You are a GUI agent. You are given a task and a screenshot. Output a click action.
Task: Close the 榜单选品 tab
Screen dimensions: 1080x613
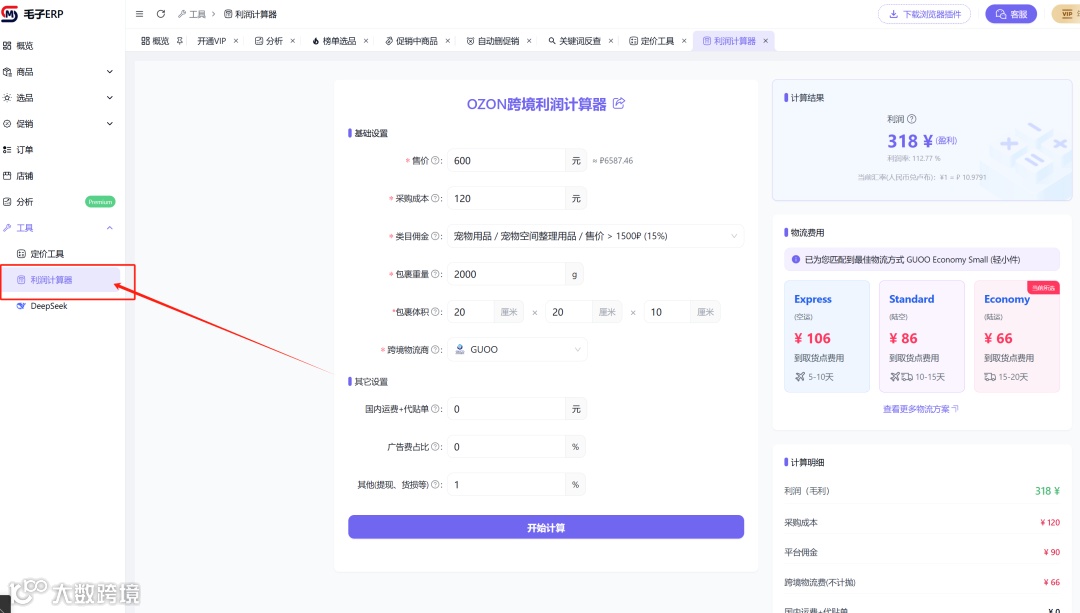pos(366,41)
